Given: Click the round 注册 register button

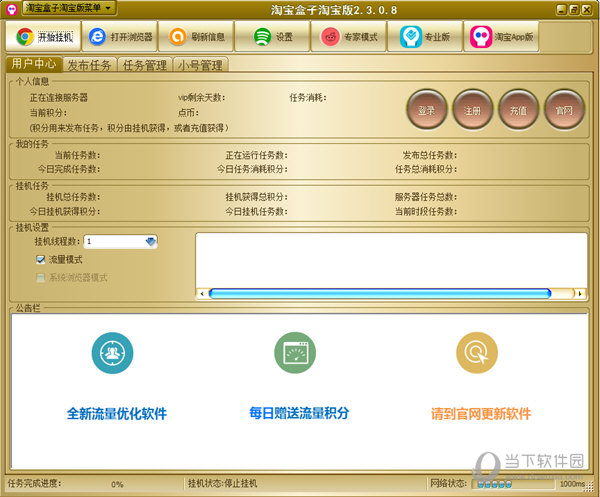Looking at the screenshot, I should pyautogui.click(x=473, y=110).
